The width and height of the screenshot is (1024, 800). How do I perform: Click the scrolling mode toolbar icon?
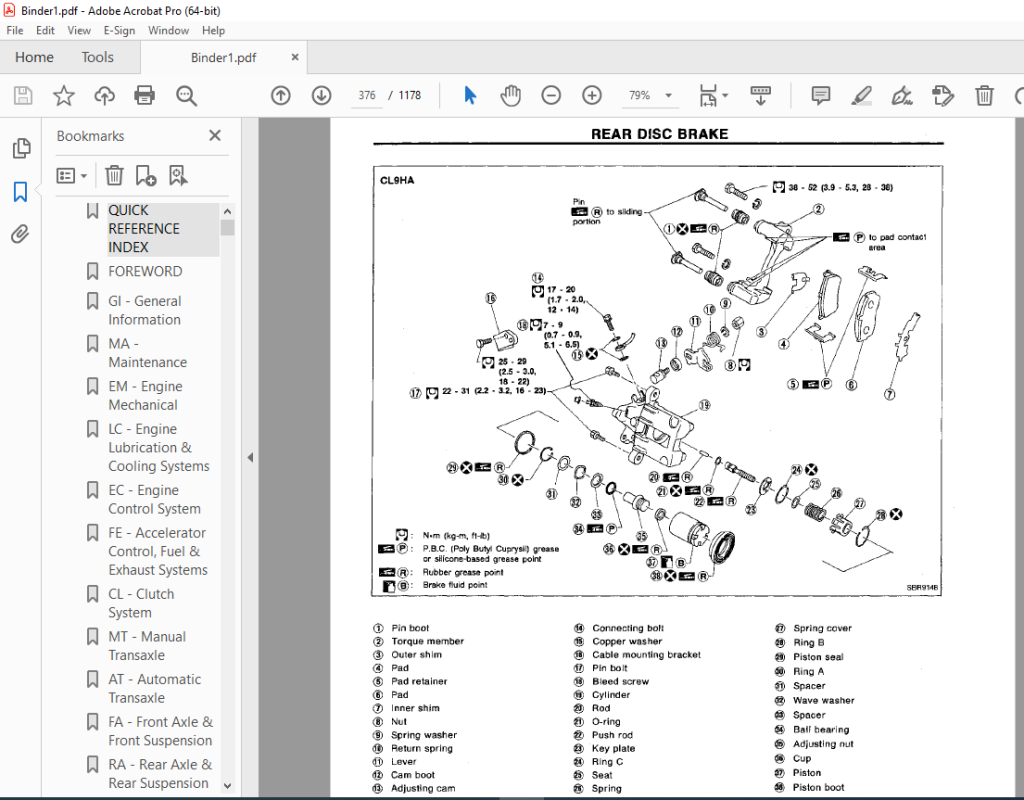coord(760,96)
